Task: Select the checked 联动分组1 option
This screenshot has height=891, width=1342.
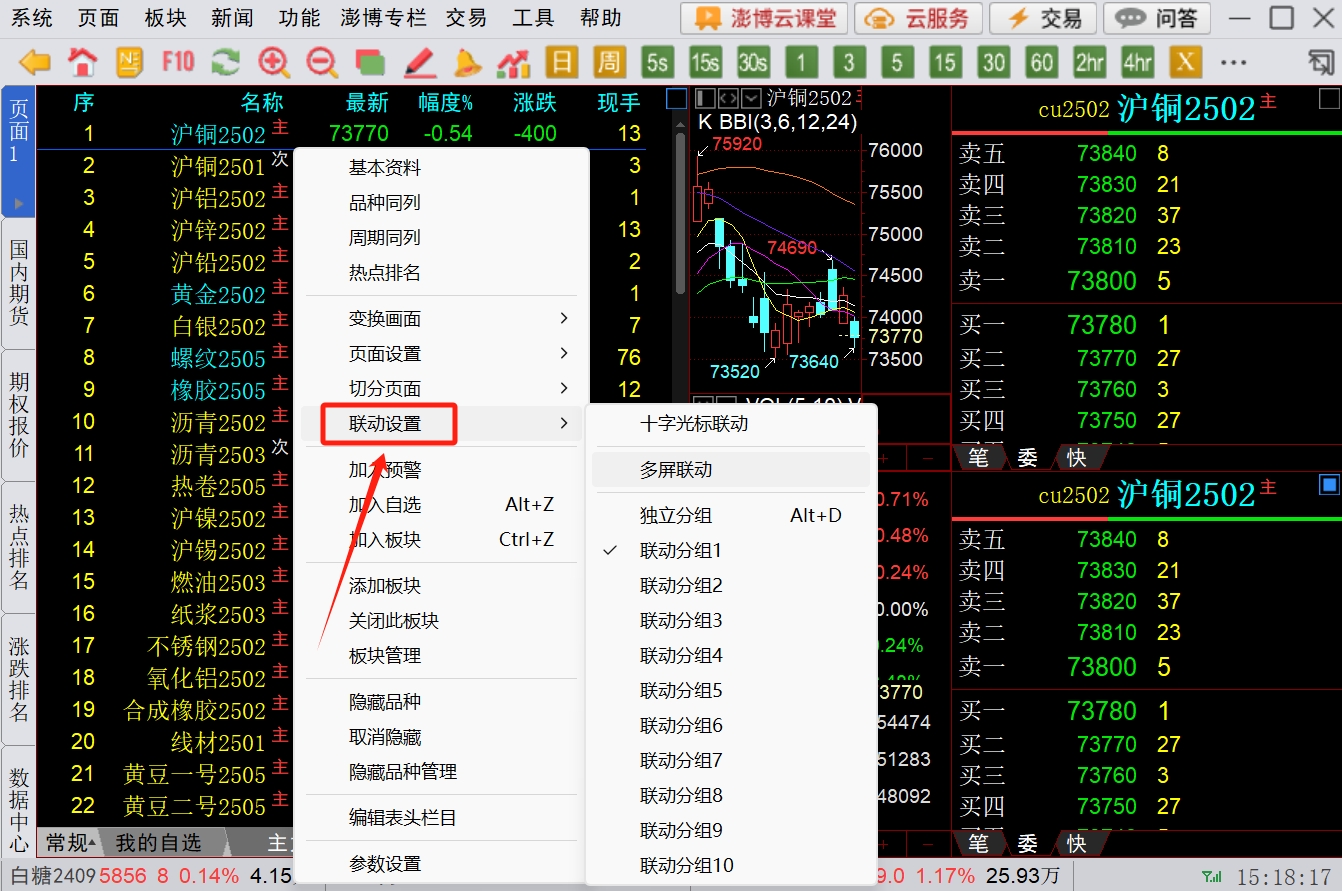Action: [680, 551]
